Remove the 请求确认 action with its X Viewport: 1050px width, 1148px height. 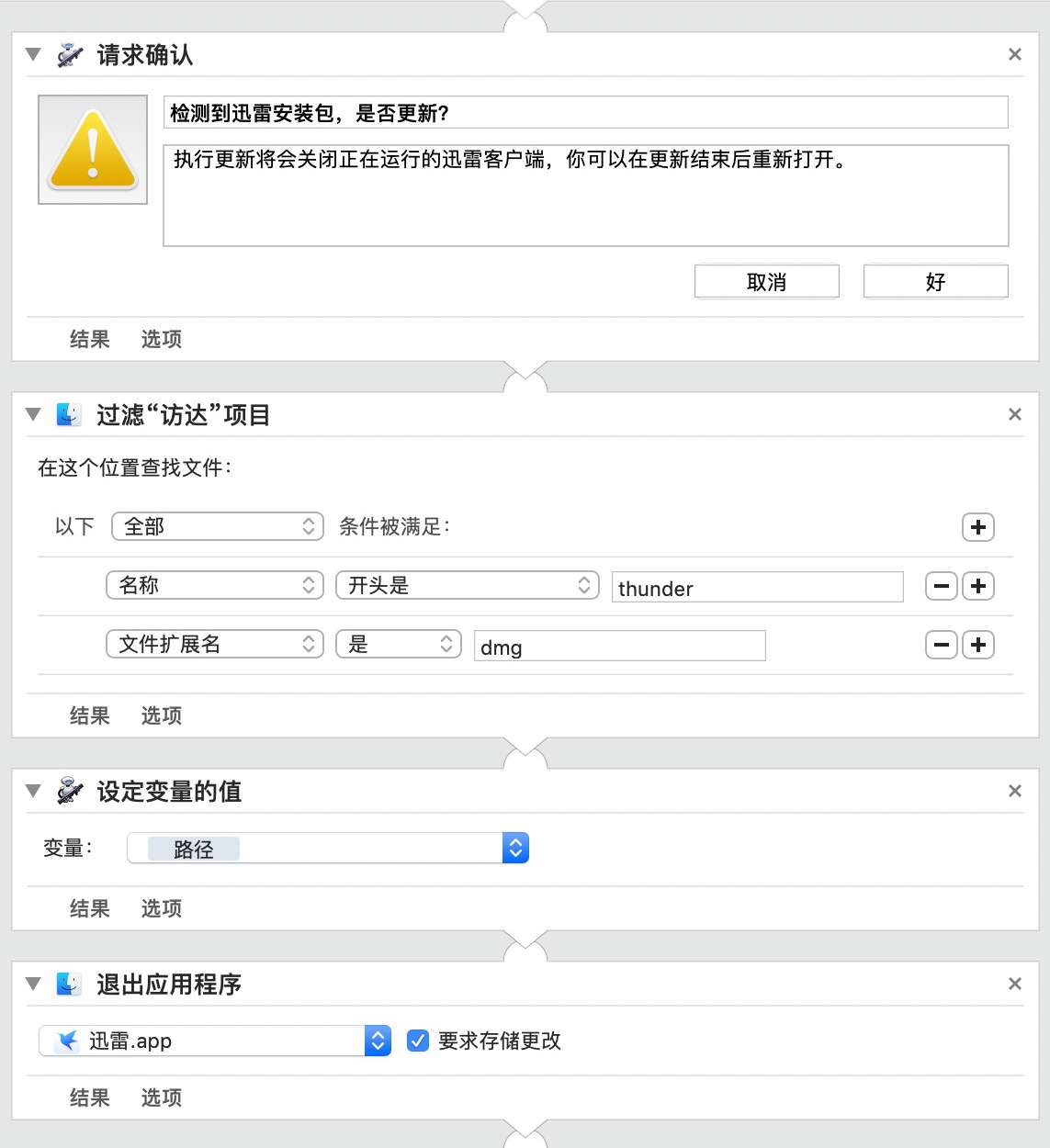1014,55
